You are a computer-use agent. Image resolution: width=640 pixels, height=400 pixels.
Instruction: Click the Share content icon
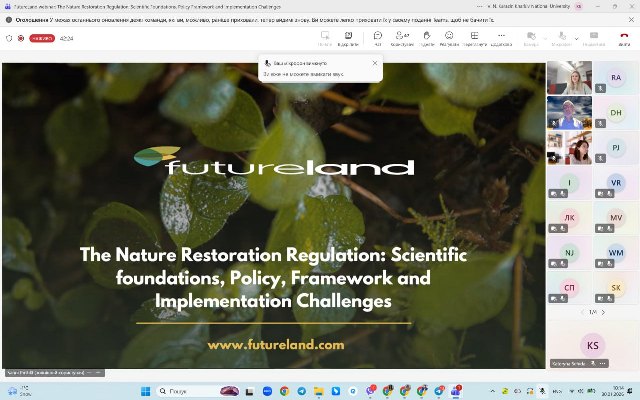click(593, 38)
